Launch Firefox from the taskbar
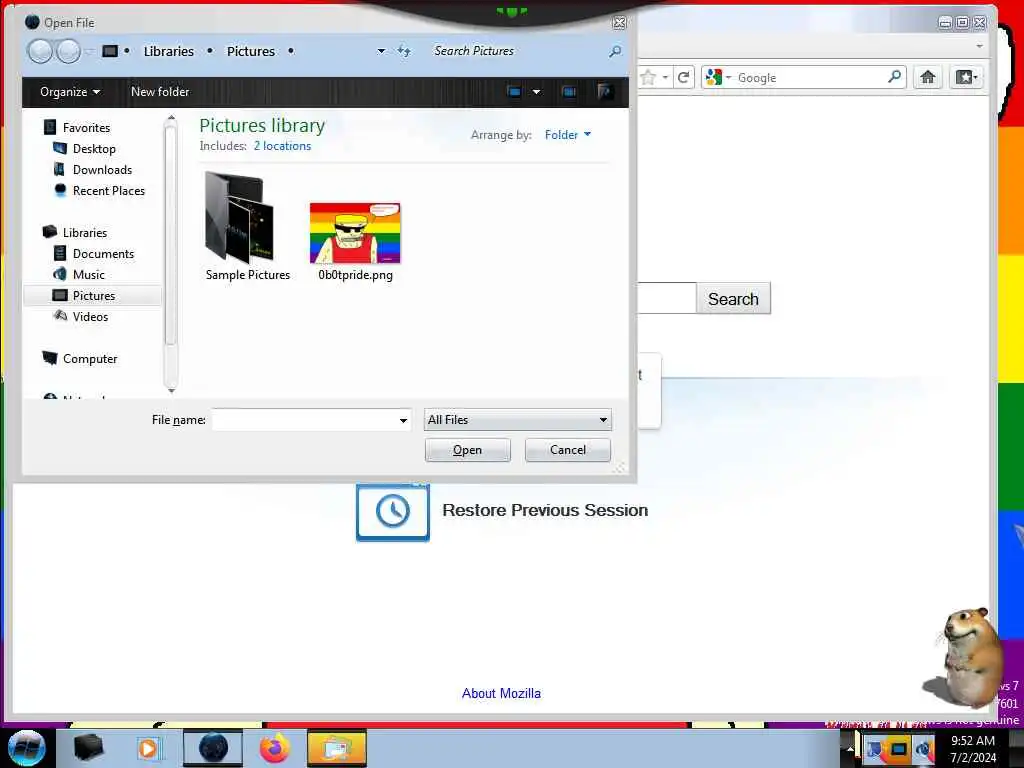 click(274, 748)
